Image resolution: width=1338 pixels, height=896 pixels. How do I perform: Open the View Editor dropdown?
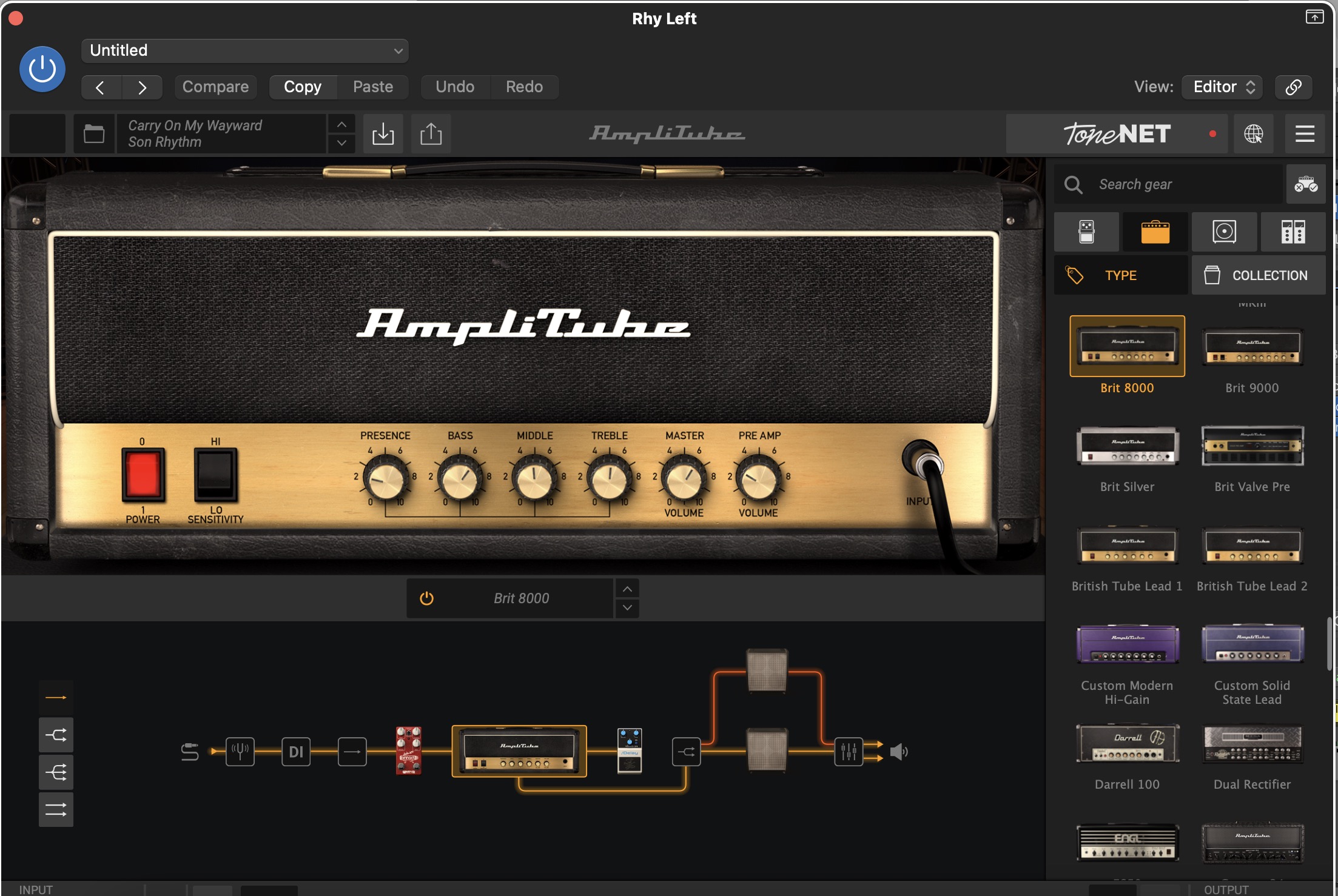1222,87
